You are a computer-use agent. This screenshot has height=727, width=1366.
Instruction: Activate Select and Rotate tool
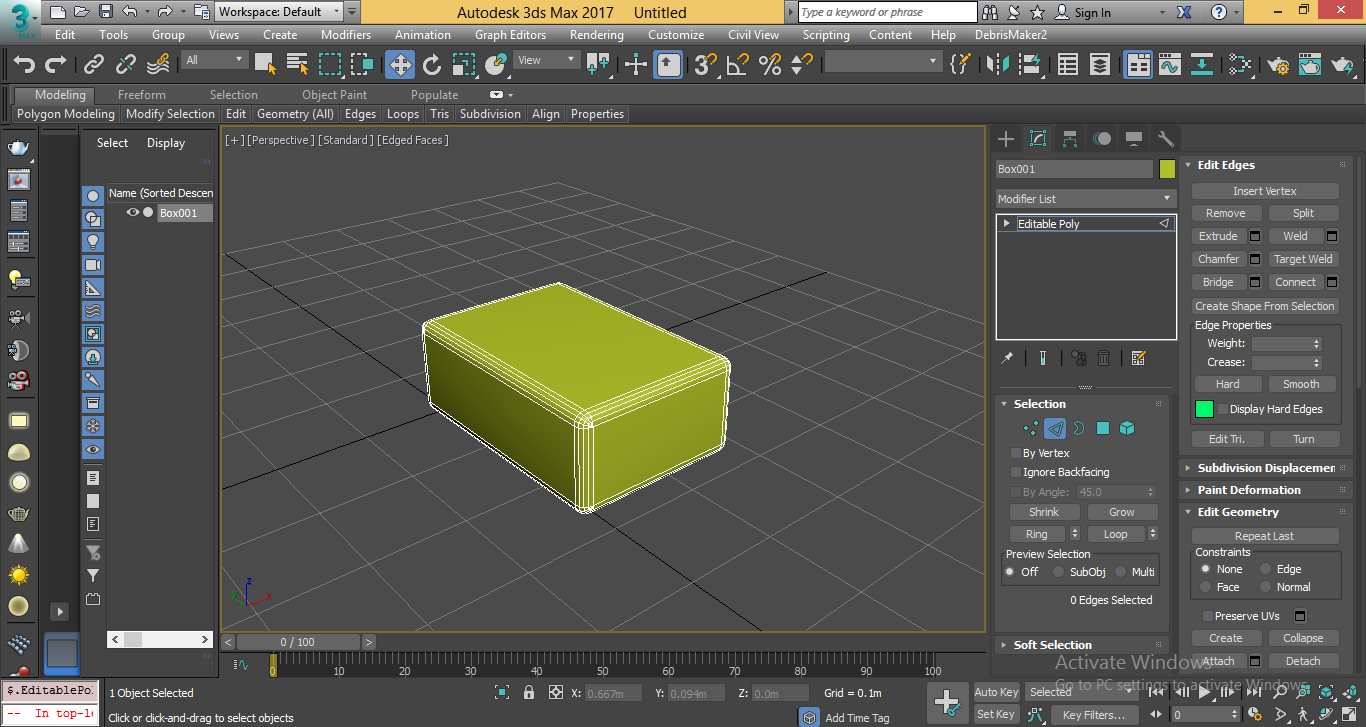pos(432,65)
